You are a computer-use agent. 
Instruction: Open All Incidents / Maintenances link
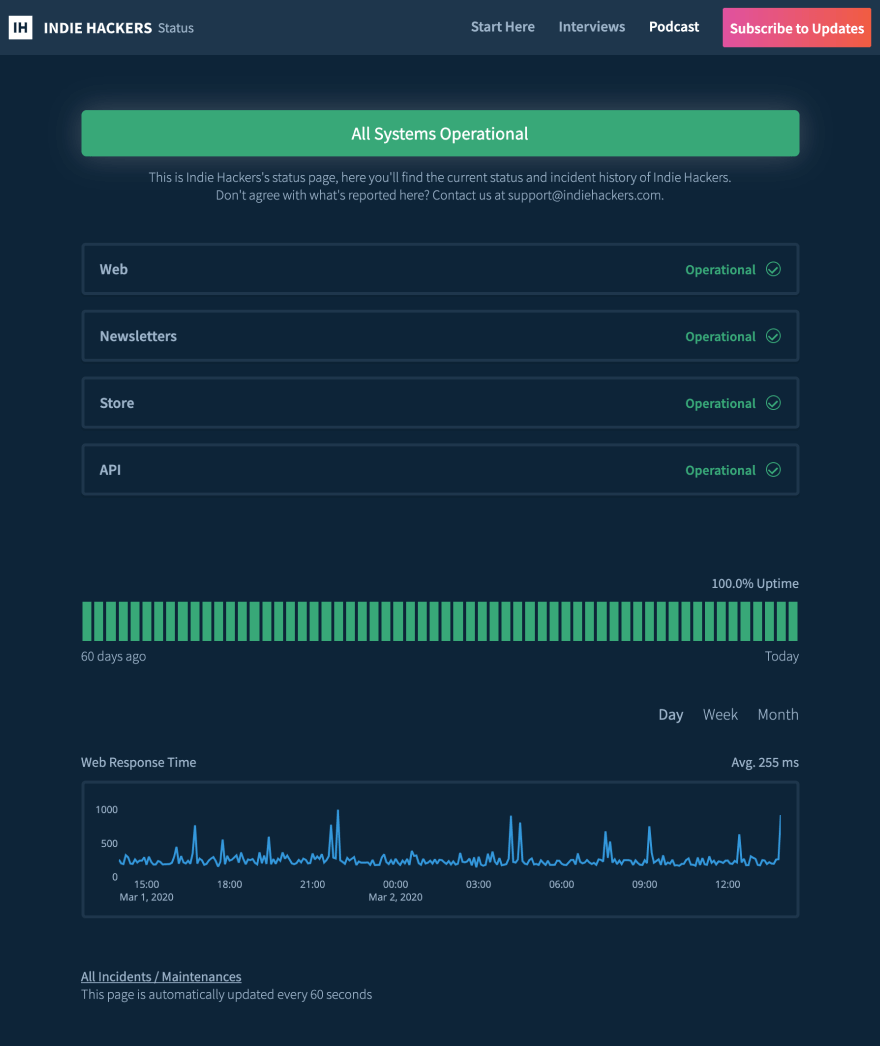click(x=161, y=976)
